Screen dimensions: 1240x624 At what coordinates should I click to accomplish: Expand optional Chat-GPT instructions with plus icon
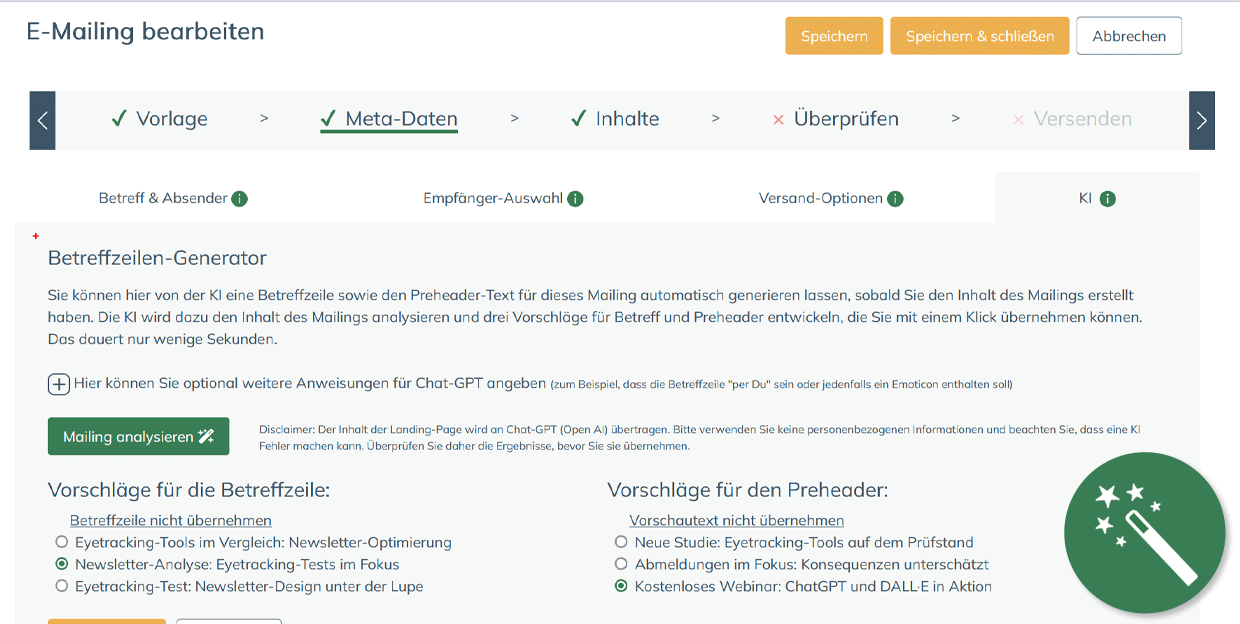(59, 384)
